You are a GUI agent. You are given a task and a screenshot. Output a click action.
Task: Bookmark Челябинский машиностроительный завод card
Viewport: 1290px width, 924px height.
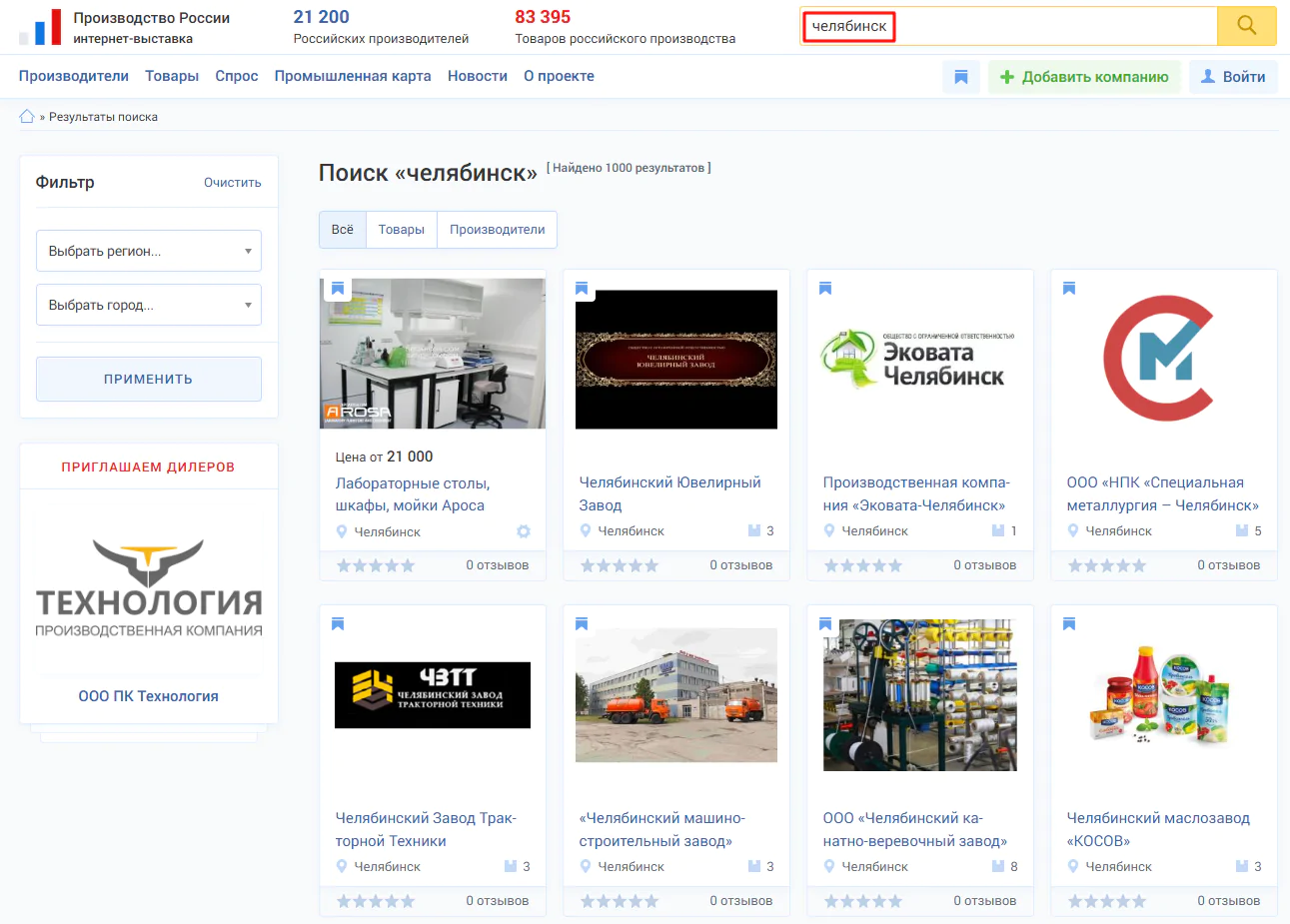click(582, 624)
